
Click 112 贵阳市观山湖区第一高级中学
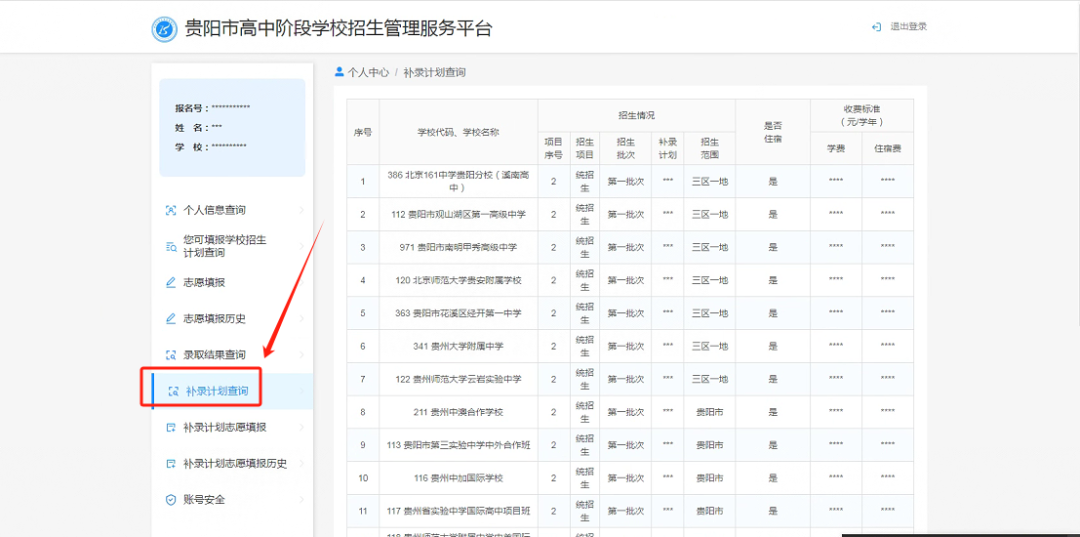point(458,214)
